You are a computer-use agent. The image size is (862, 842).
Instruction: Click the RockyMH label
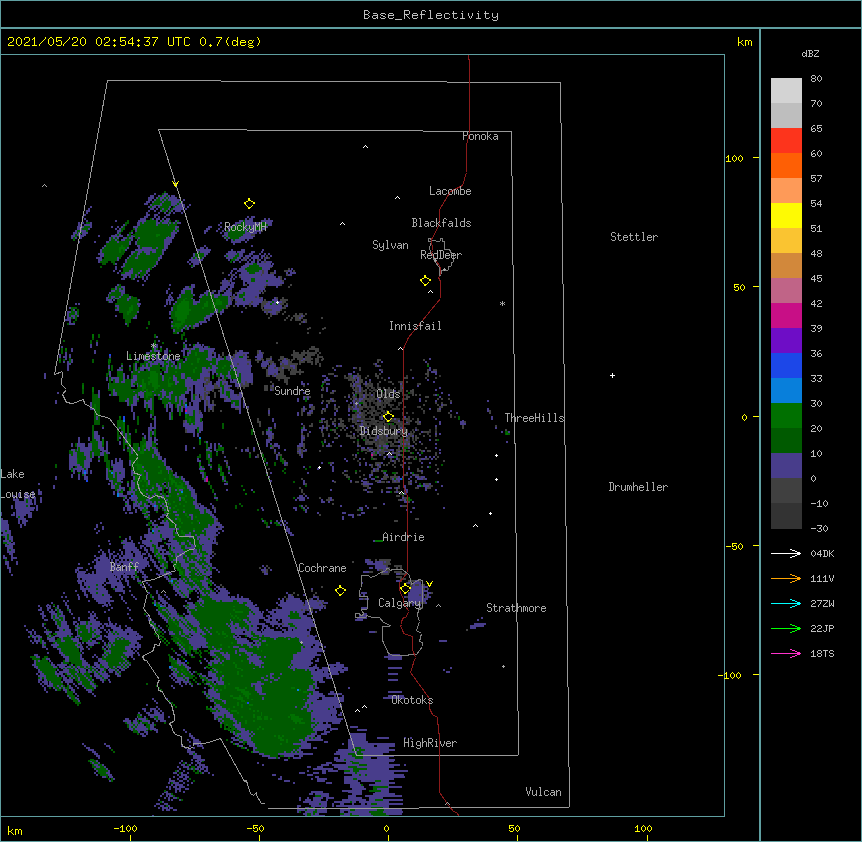point(245,227)
